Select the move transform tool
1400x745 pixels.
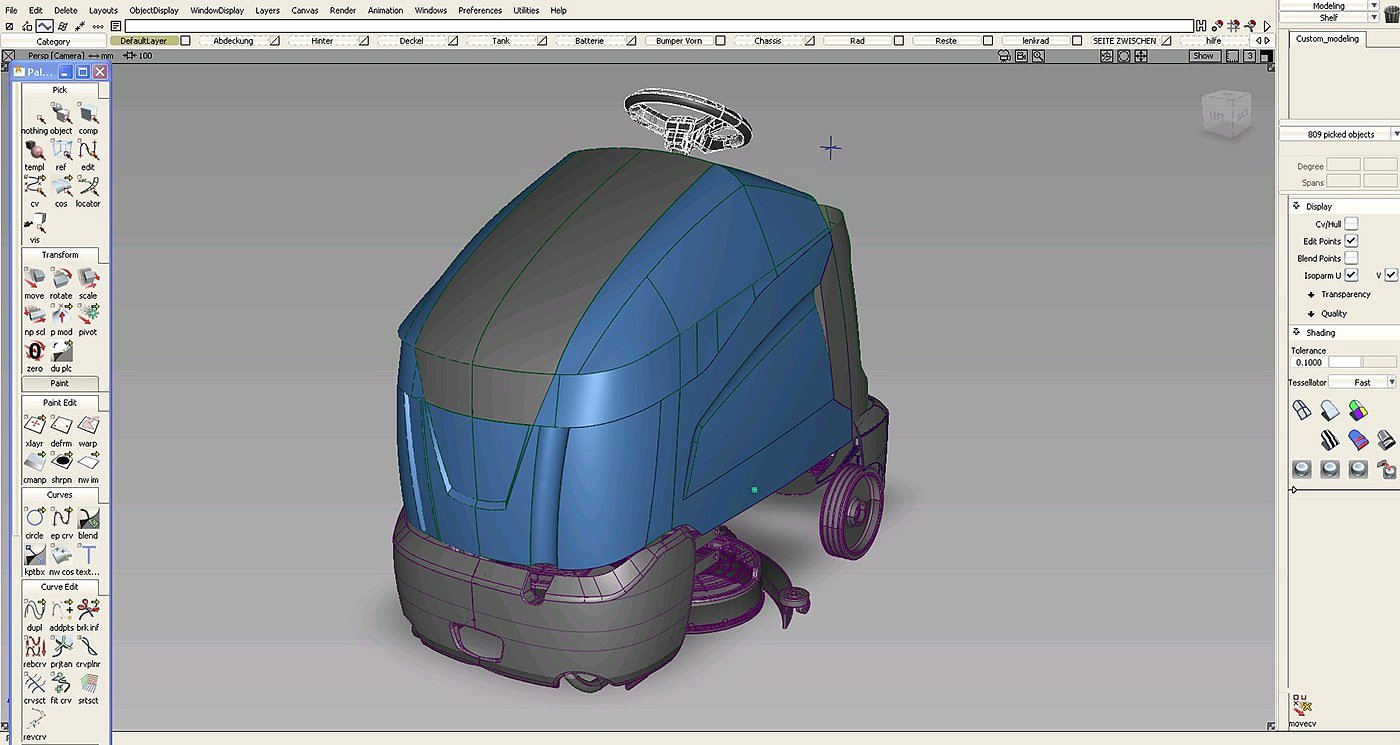[x=34, y=279]
